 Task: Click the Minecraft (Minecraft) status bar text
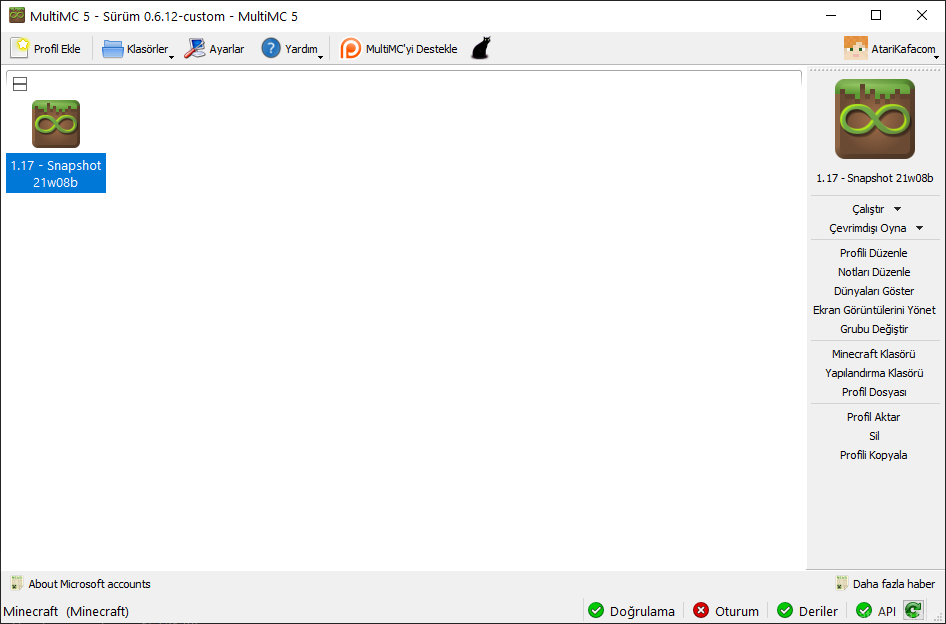66,611
